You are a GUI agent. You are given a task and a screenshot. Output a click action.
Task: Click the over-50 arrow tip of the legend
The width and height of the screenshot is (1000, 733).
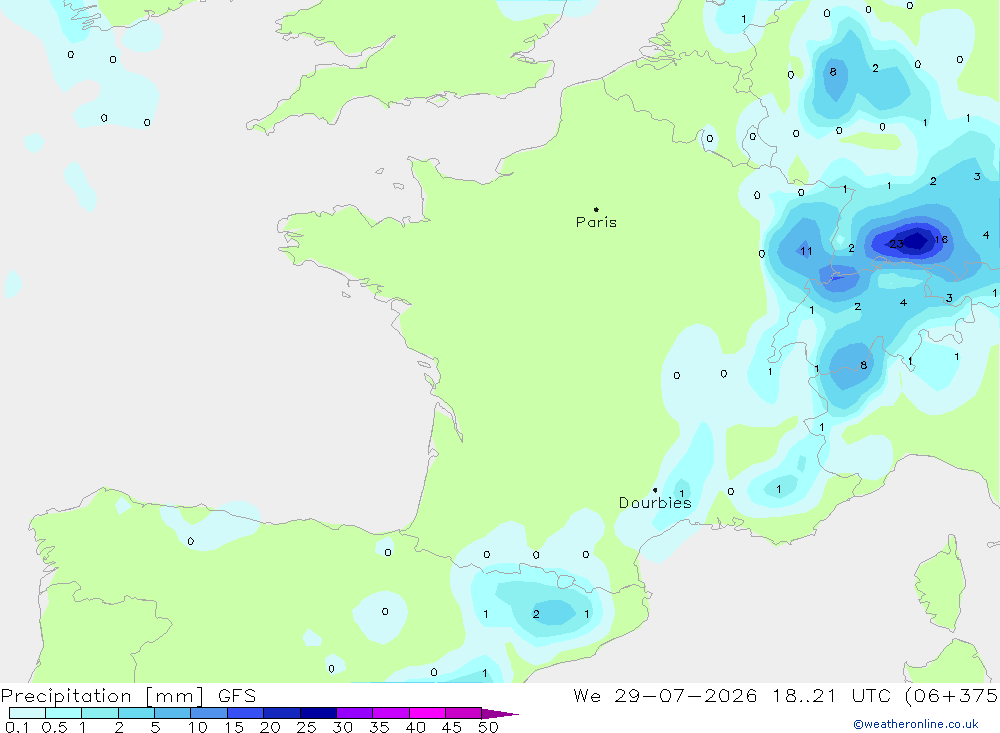tap(499, 714)
